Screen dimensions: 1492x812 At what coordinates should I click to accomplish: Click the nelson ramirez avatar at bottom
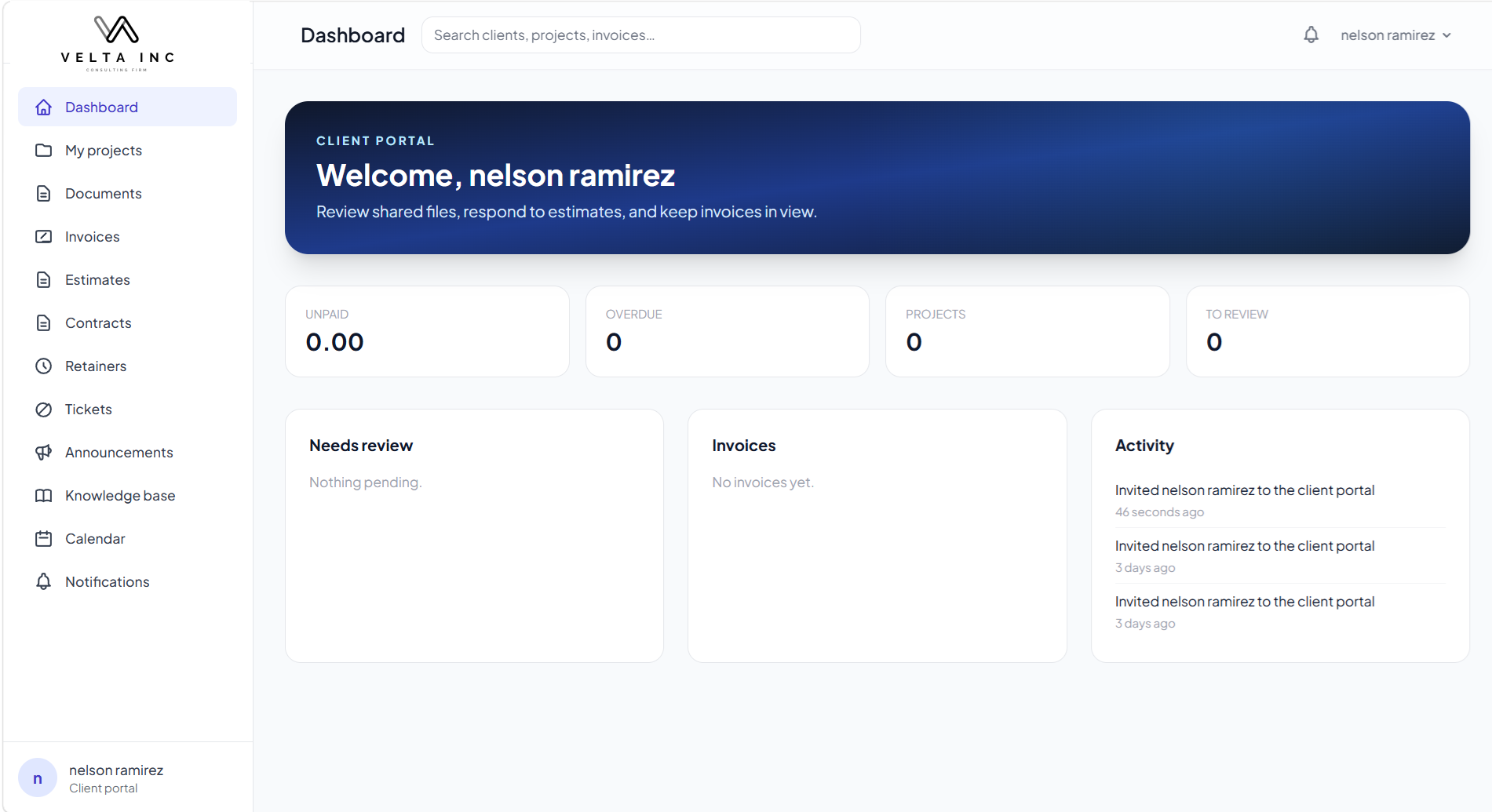pos(38,777)
